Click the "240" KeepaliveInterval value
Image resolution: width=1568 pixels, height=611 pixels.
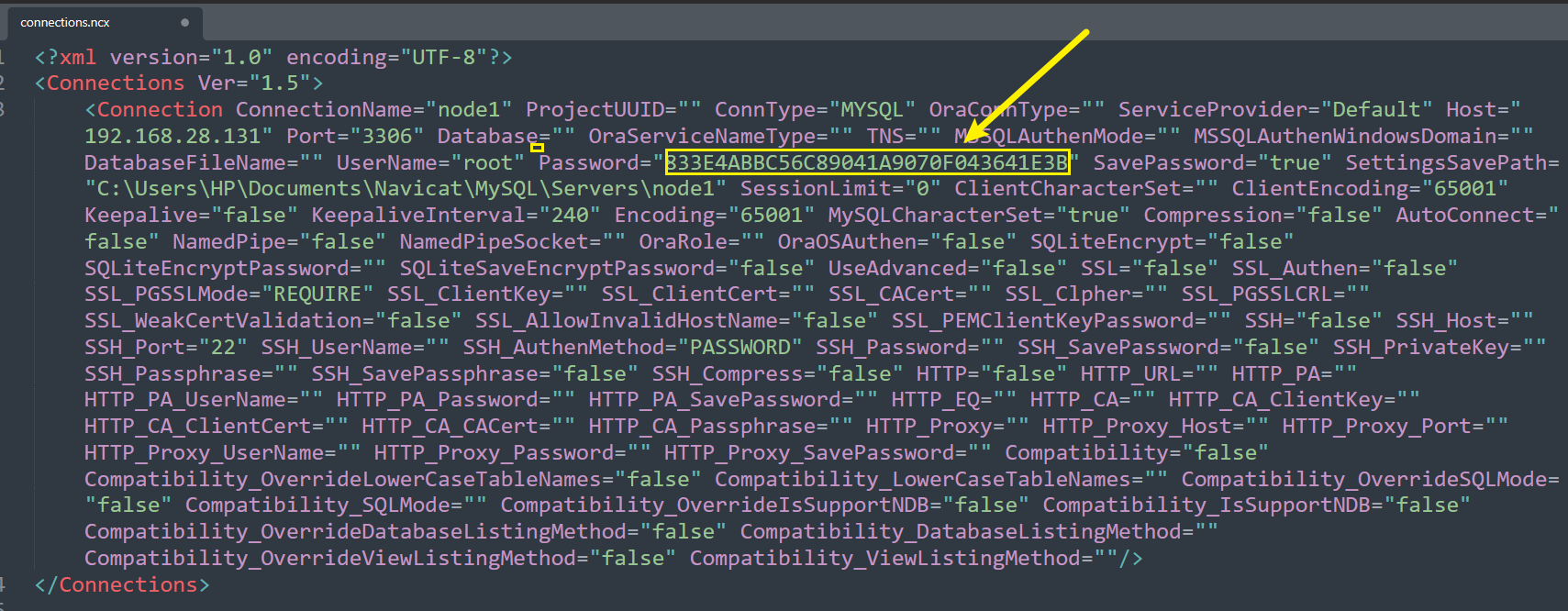[570, 215]
